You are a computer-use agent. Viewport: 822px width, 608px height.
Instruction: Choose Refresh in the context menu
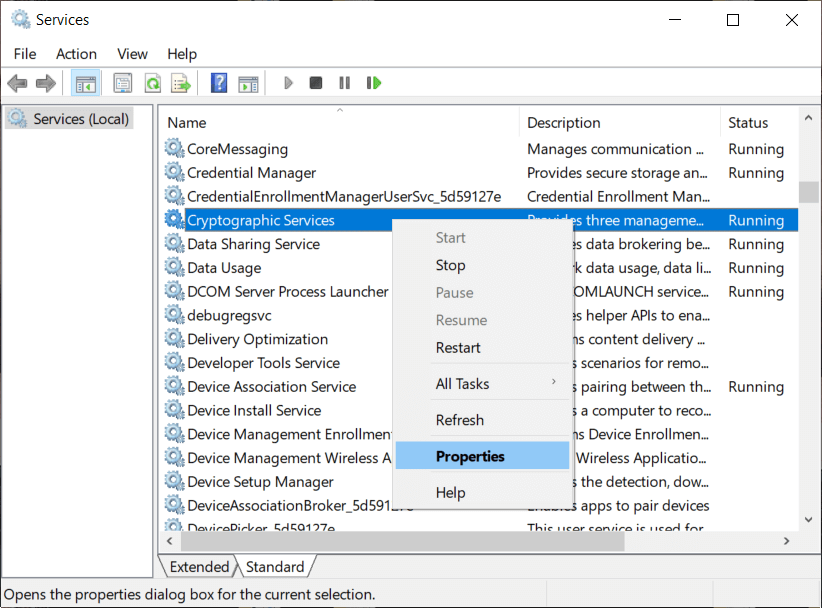tap(482, 420)
